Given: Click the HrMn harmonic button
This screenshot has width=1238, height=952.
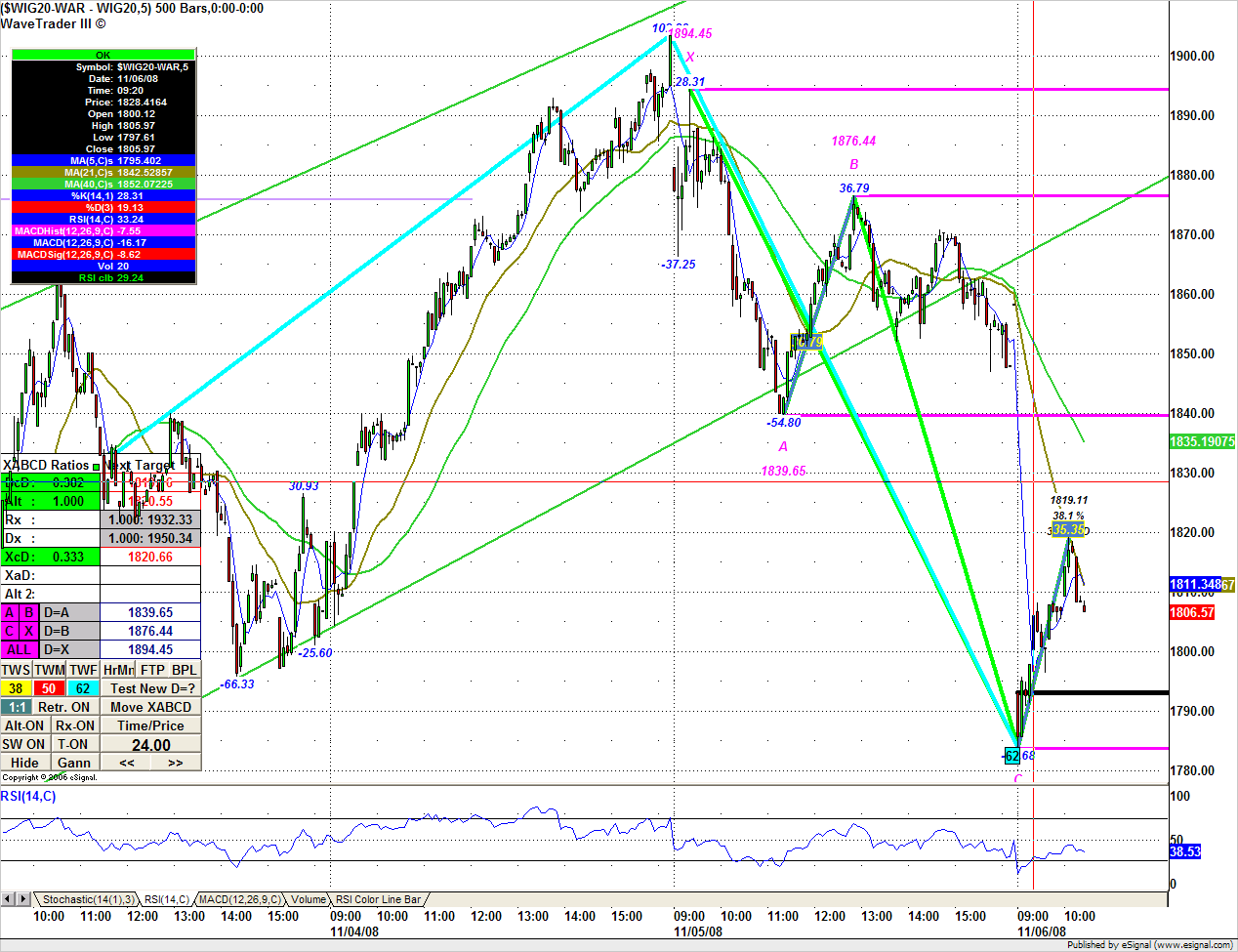Looking at the screenshot, I should (x=118, y=670).
